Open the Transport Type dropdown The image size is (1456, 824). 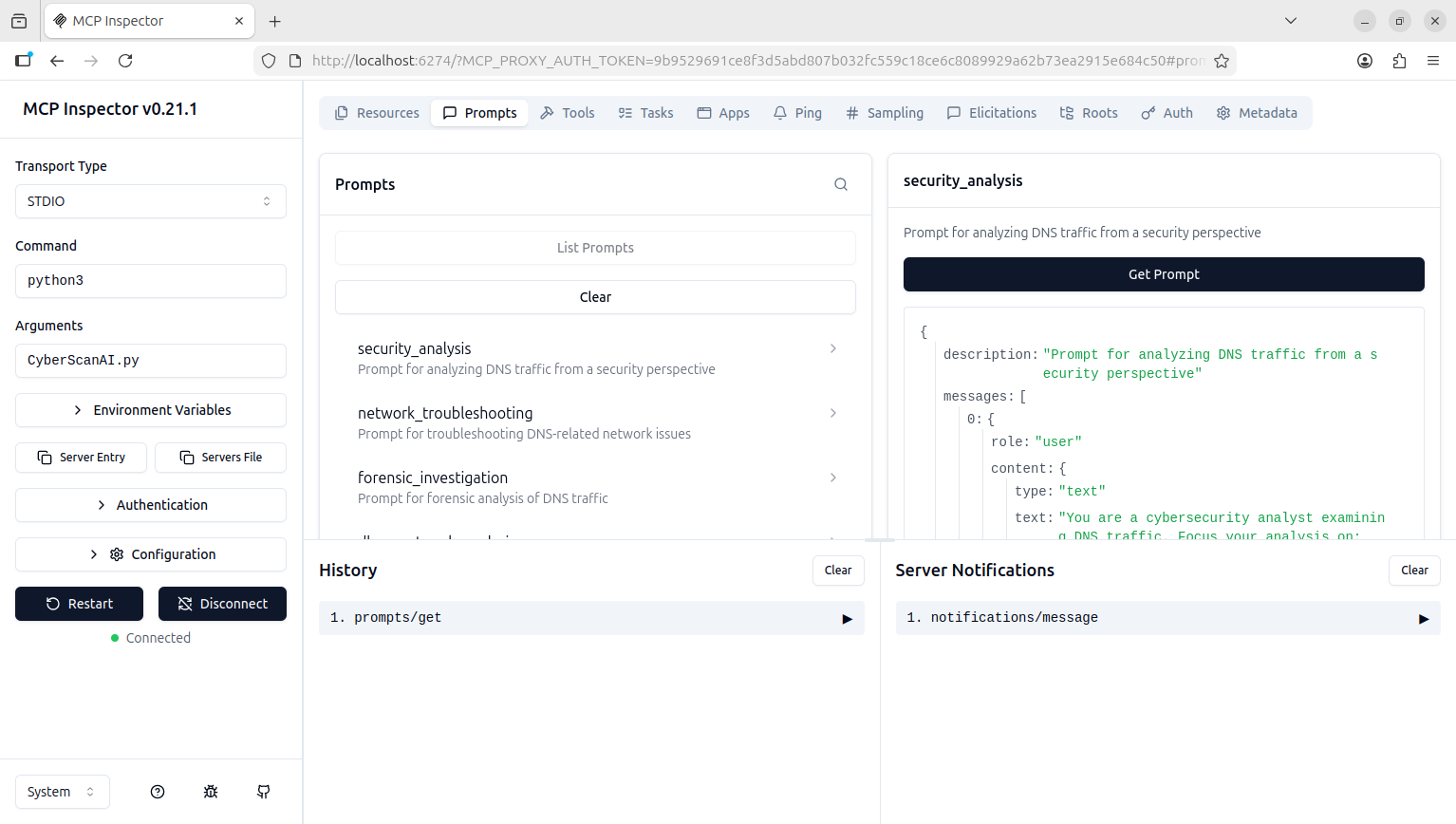click(x=151, y=201)
